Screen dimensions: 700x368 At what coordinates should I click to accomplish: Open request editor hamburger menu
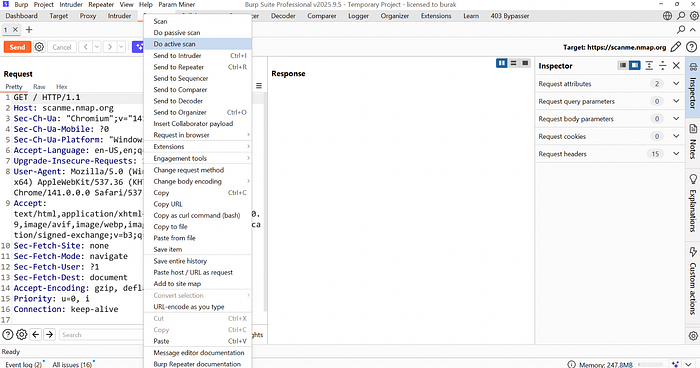pos(259,86)
